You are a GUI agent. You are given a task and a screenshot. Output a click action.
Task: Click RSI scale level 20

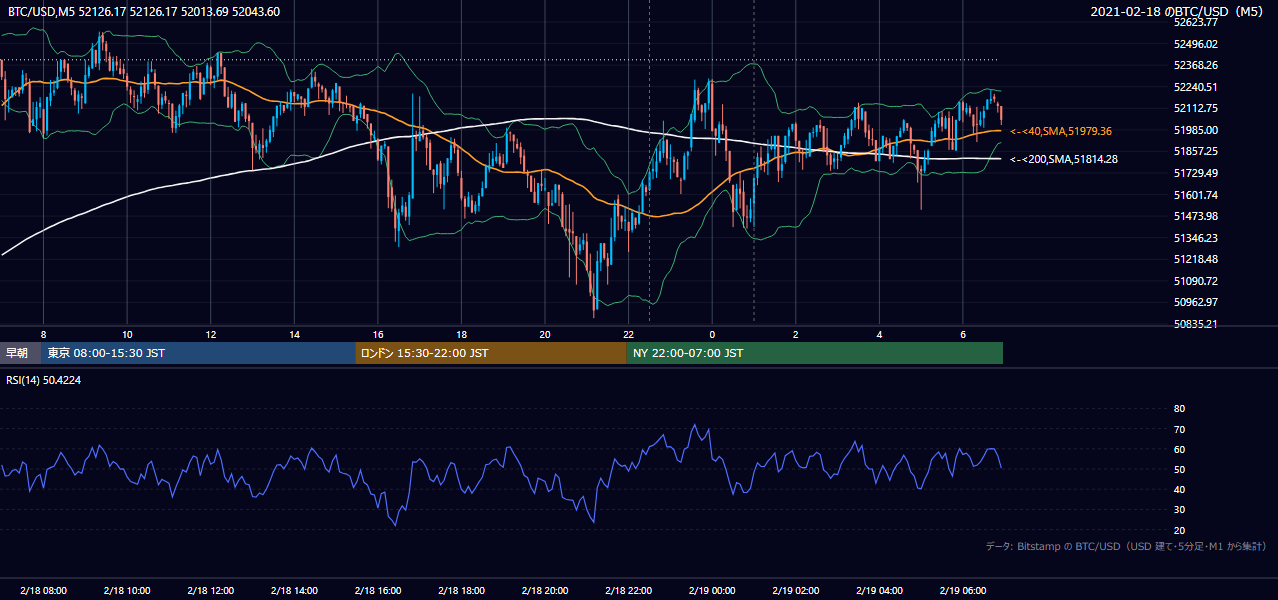point(1179,530)
